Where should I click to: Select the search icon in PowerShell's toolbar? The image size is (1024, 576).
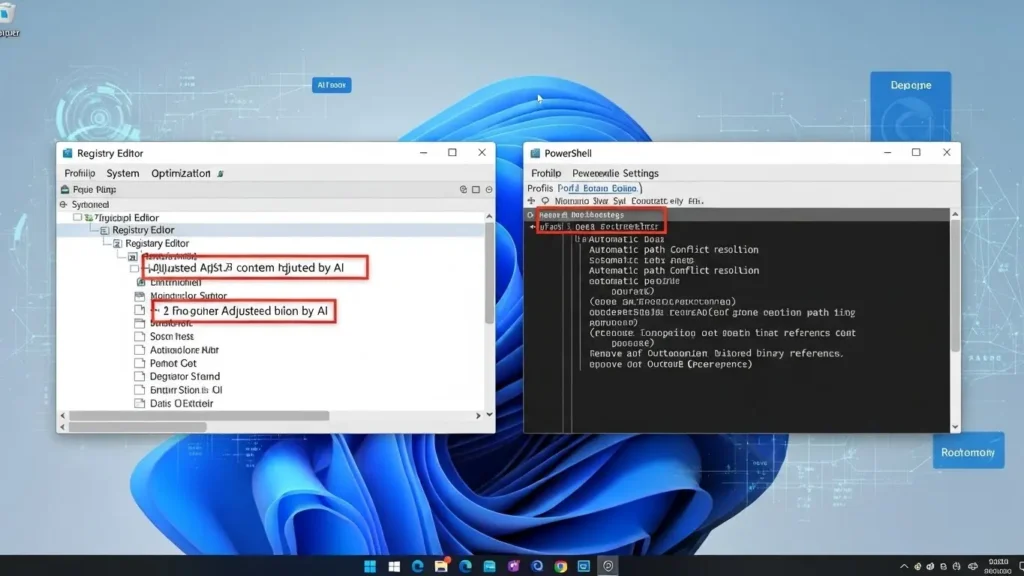(544, 201)
